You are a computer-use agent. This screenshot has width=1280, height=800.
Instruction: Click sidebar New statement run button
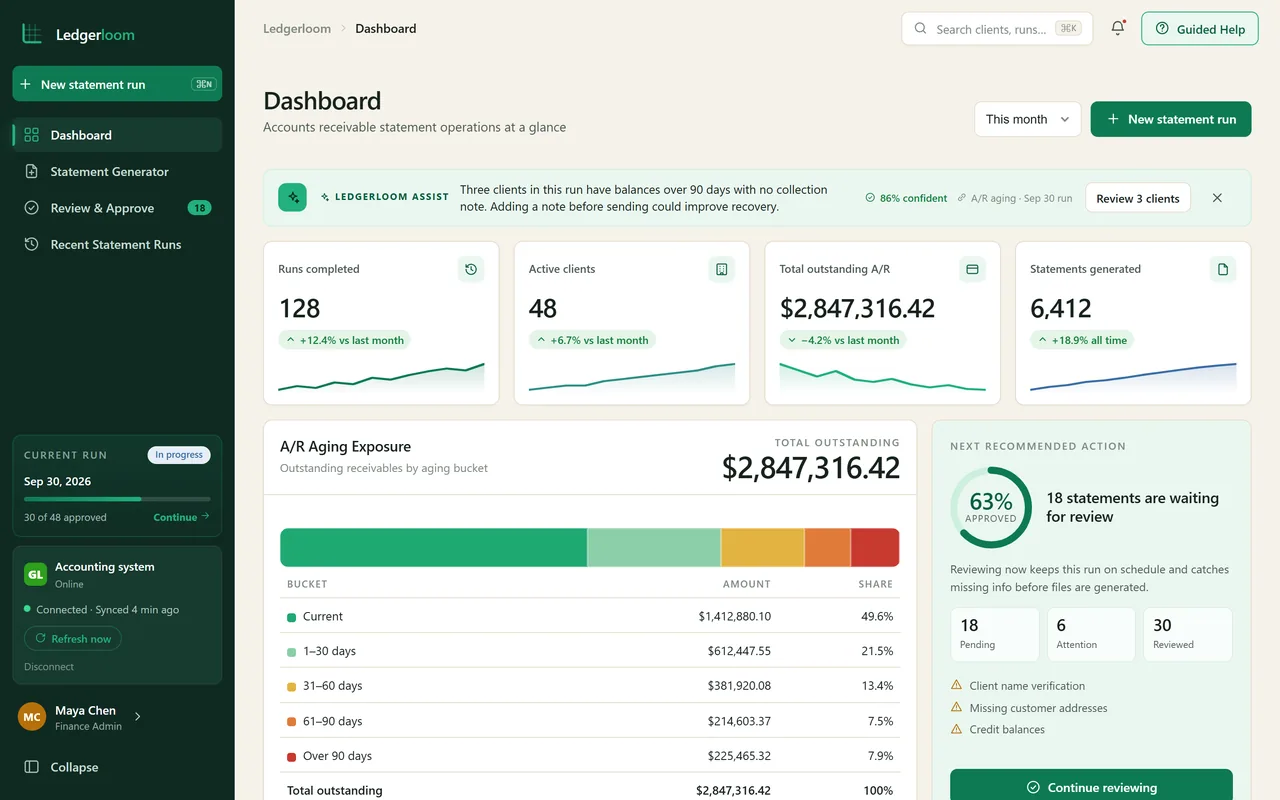117,84
